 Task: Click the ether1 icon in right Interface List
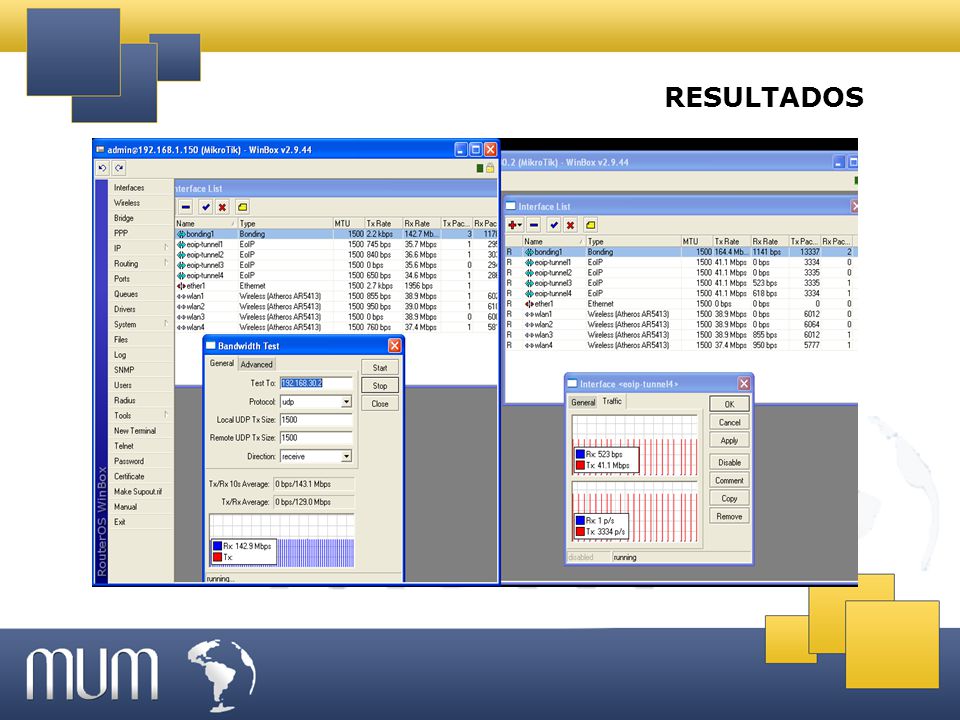[529, 304]
